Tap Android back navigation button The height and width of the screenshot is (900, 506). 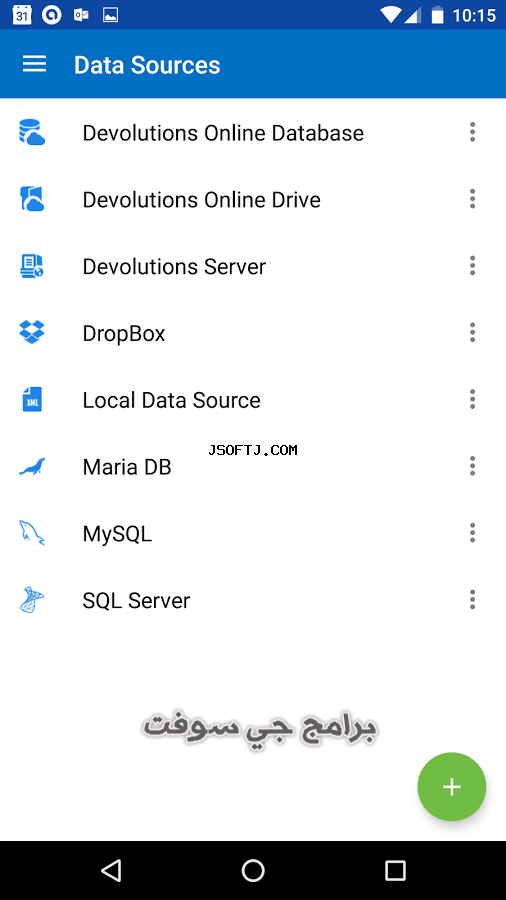pos(111,870)
